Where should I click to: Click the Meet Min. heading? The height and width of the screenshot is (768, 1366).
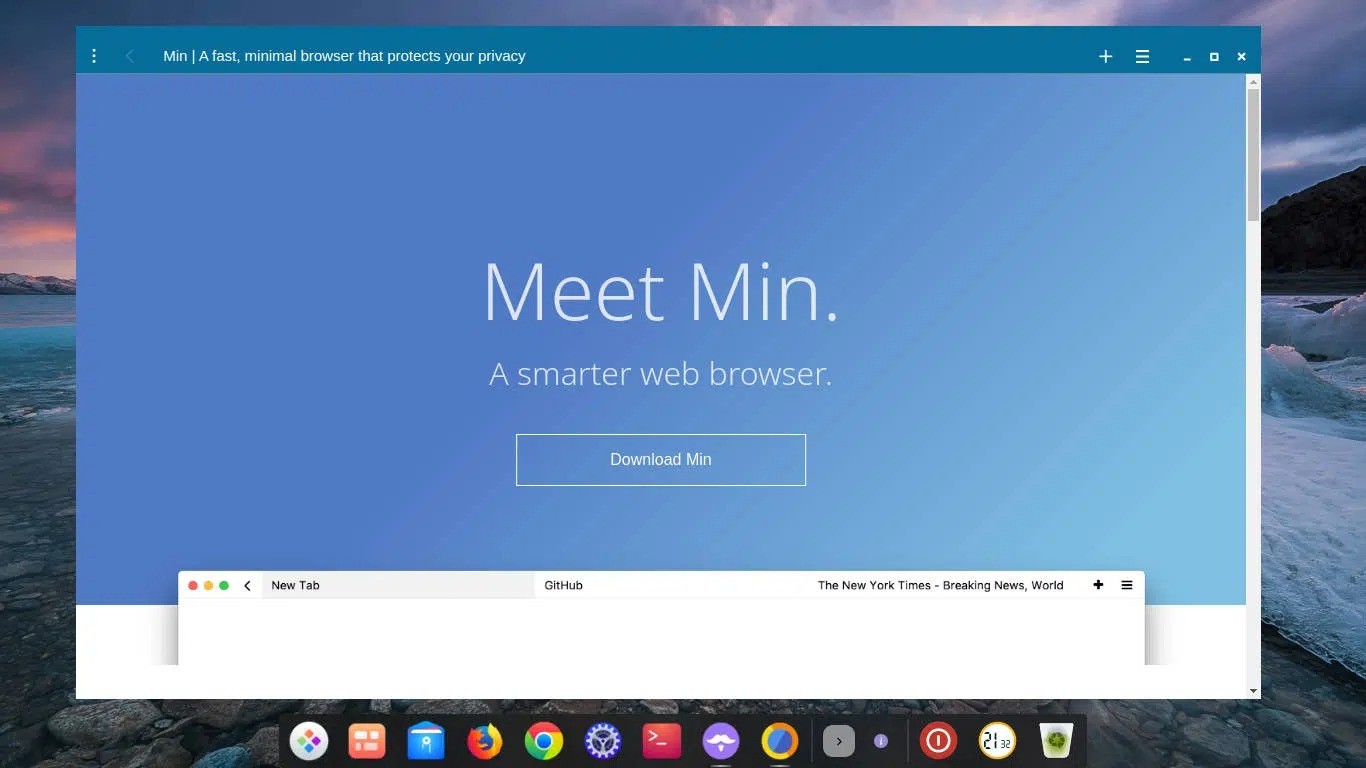coord(661,291)
